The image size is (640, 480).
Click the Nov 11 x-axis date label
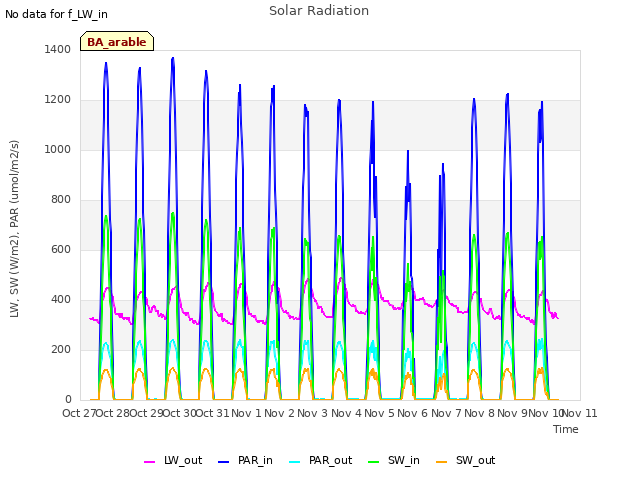click(x=580, y=413)
